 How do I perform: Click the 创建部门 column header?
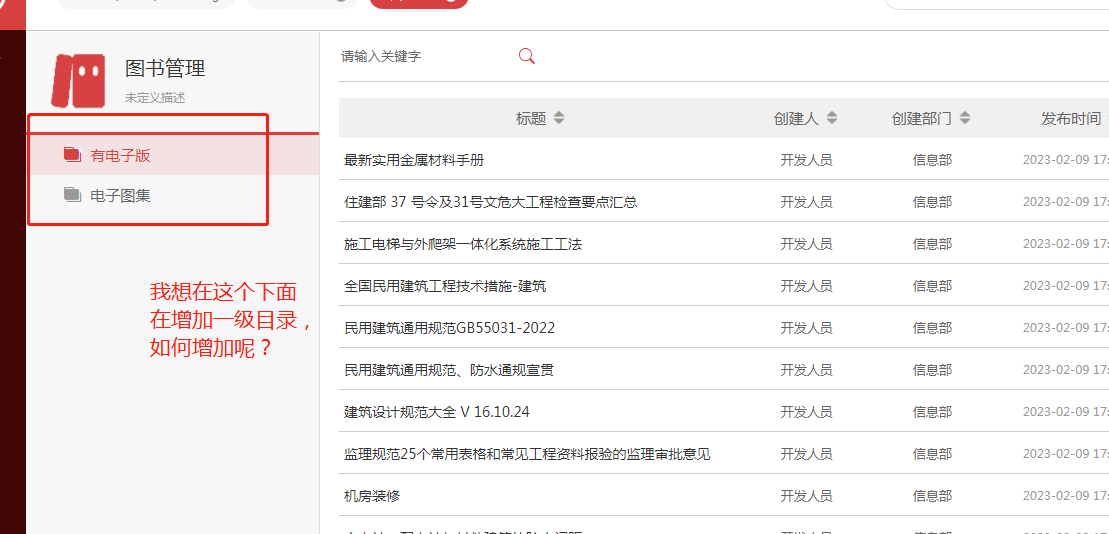pos(922,119)
